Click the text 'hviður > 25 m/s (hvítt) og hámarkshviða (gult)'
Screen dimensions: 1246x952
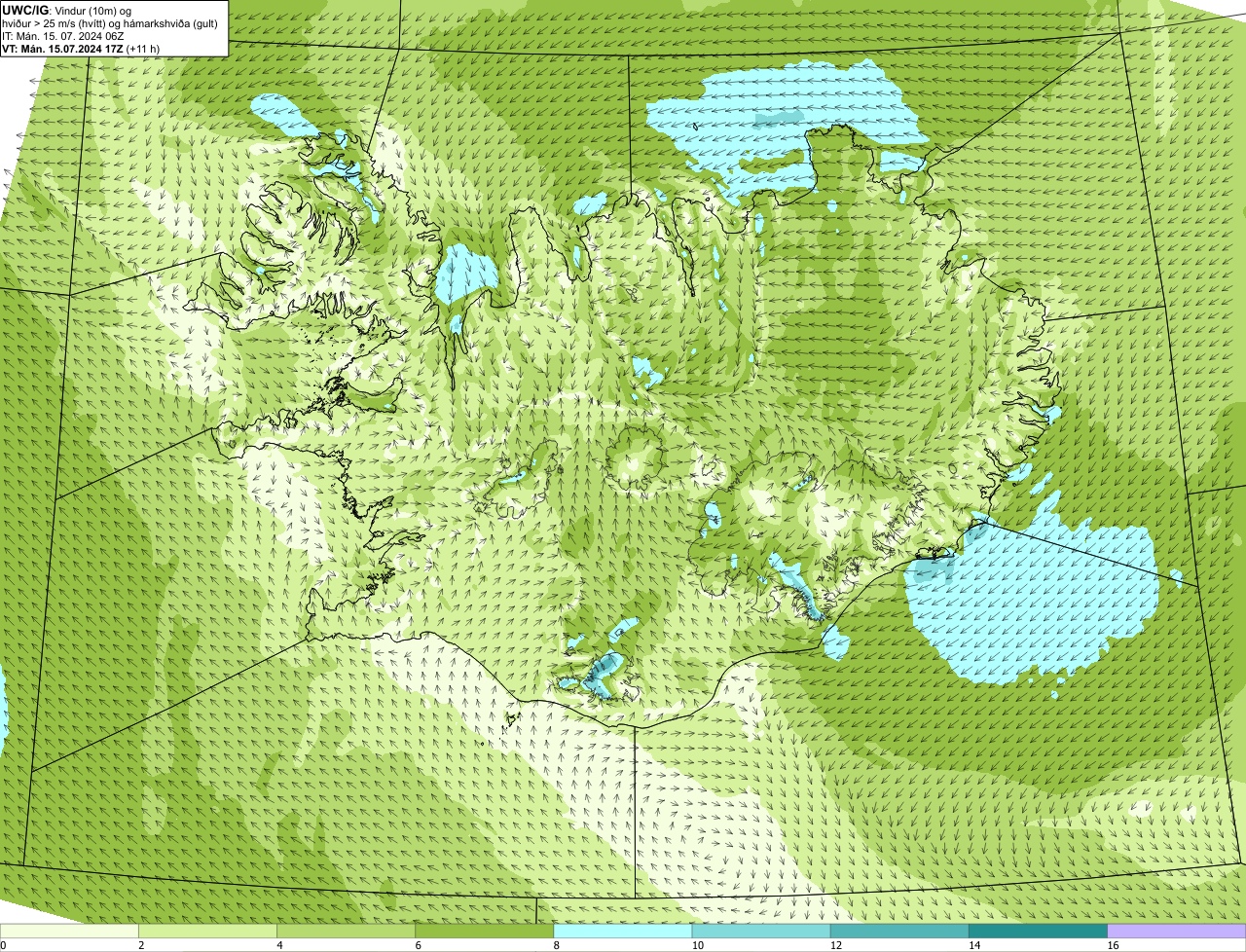point(110,22)
